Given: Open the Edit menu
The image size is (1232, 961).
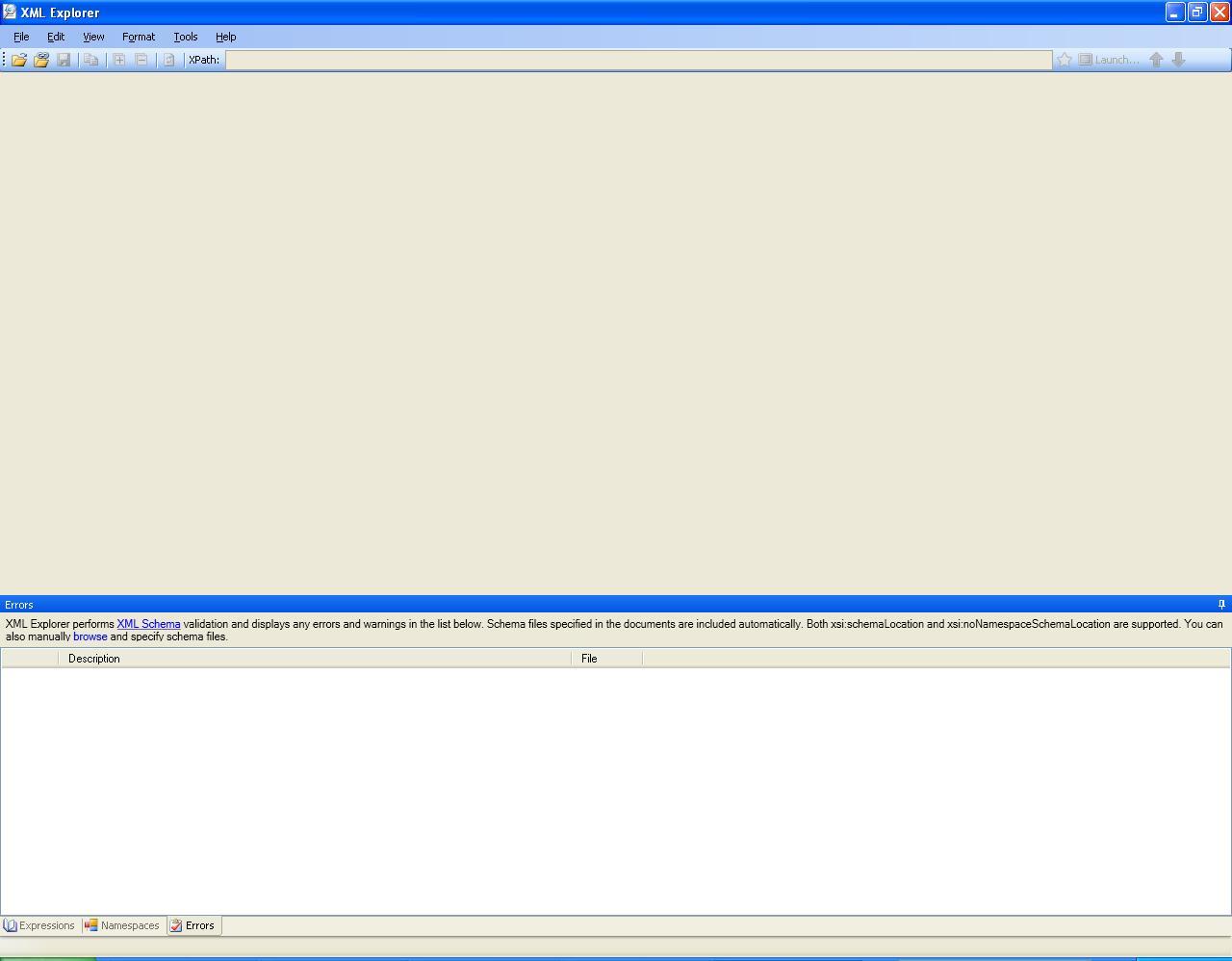Looking at the screenshot, I should pos(56,37).
